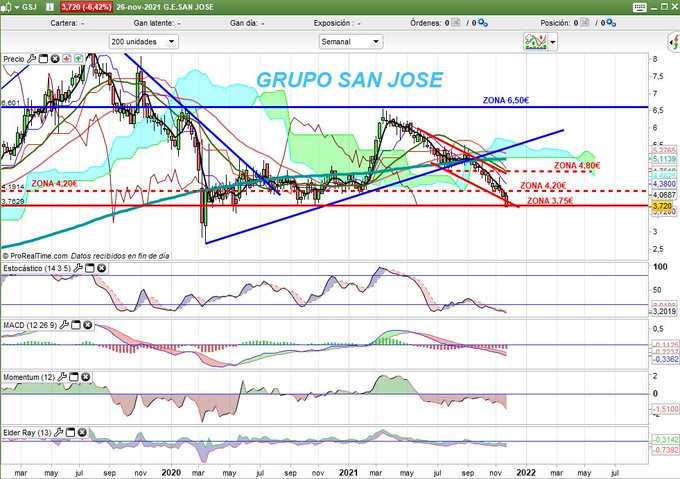
Task: Click the Estocástico (14 3 5) label
Action: tap(37, 268)
